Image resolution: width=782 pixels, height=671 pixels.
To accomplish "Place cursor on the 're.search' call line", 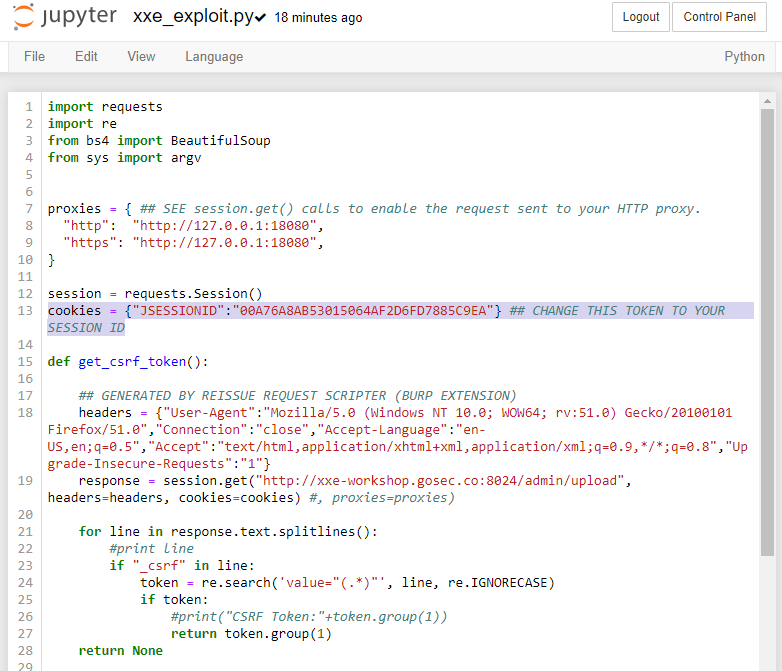I will tap(346, 583).
